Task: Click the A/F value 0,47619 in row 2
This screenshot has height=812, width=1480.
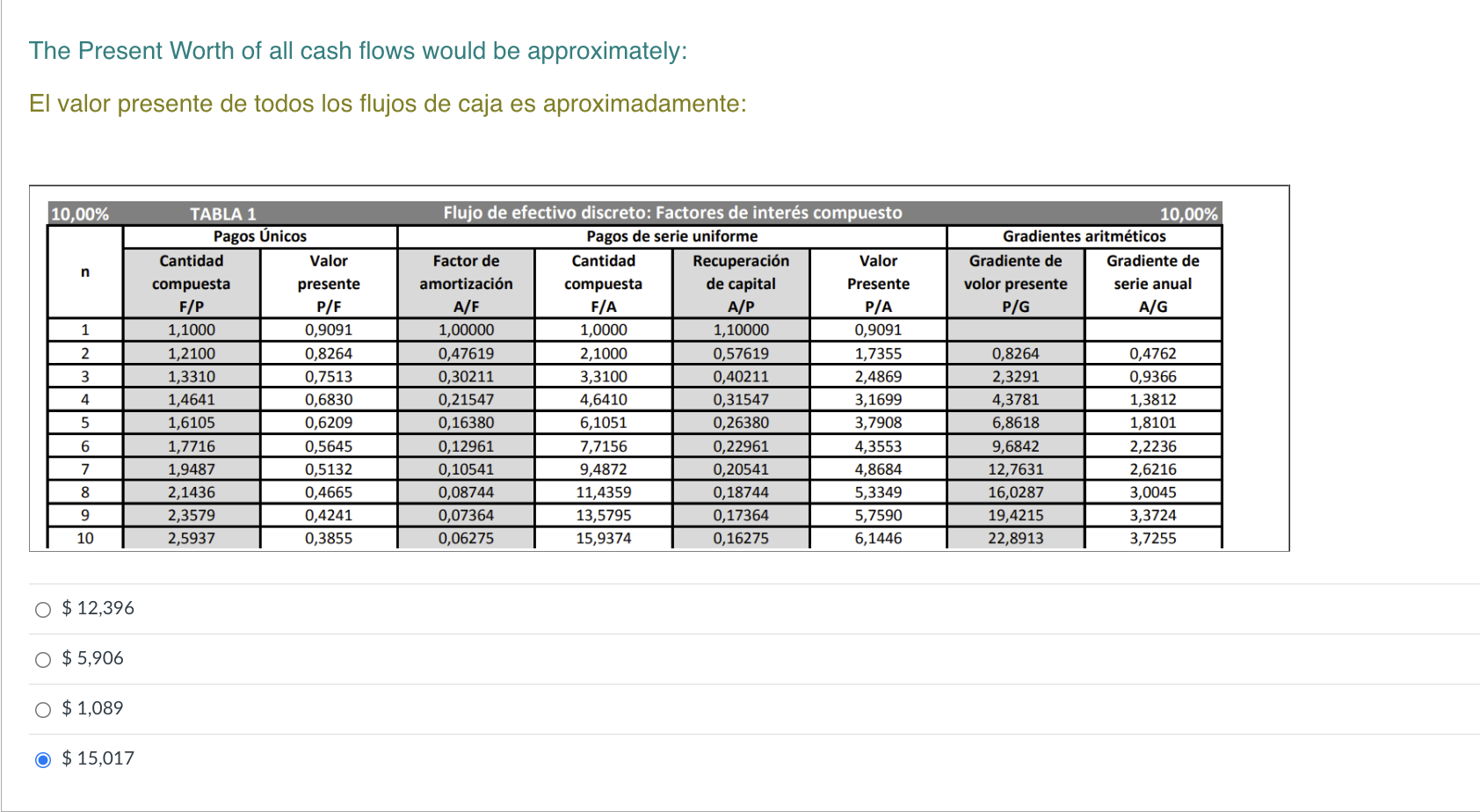Action: [466, 353]
